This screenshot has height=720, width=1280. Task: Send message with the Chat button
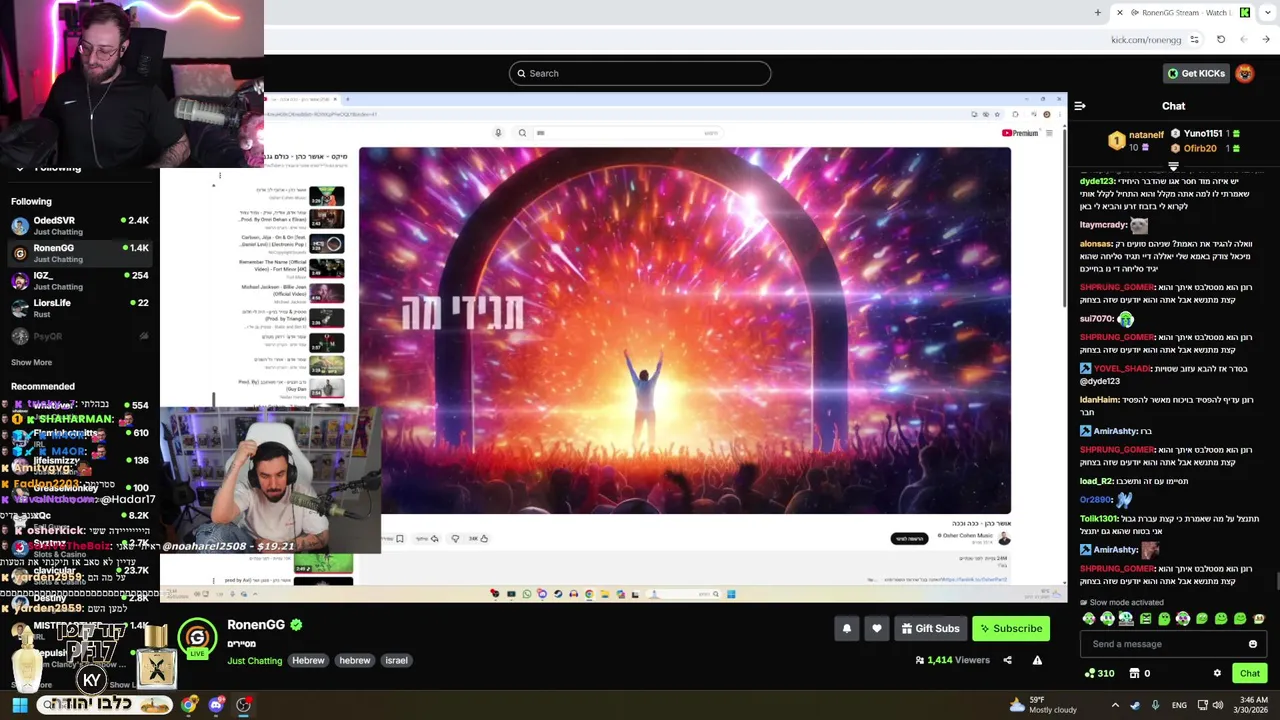1250,673
